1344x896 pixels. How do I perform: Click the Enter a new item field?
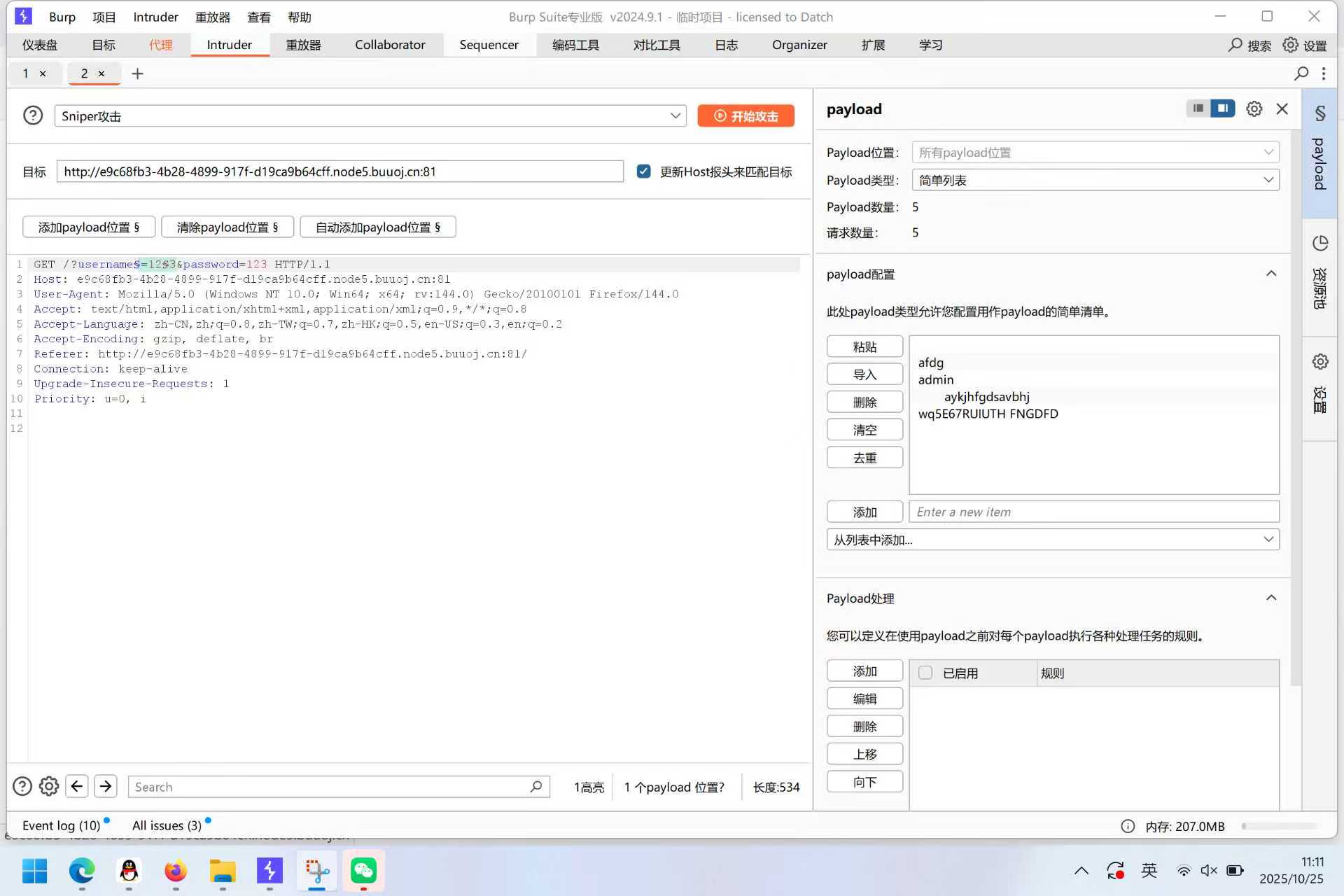(1093, 512)
